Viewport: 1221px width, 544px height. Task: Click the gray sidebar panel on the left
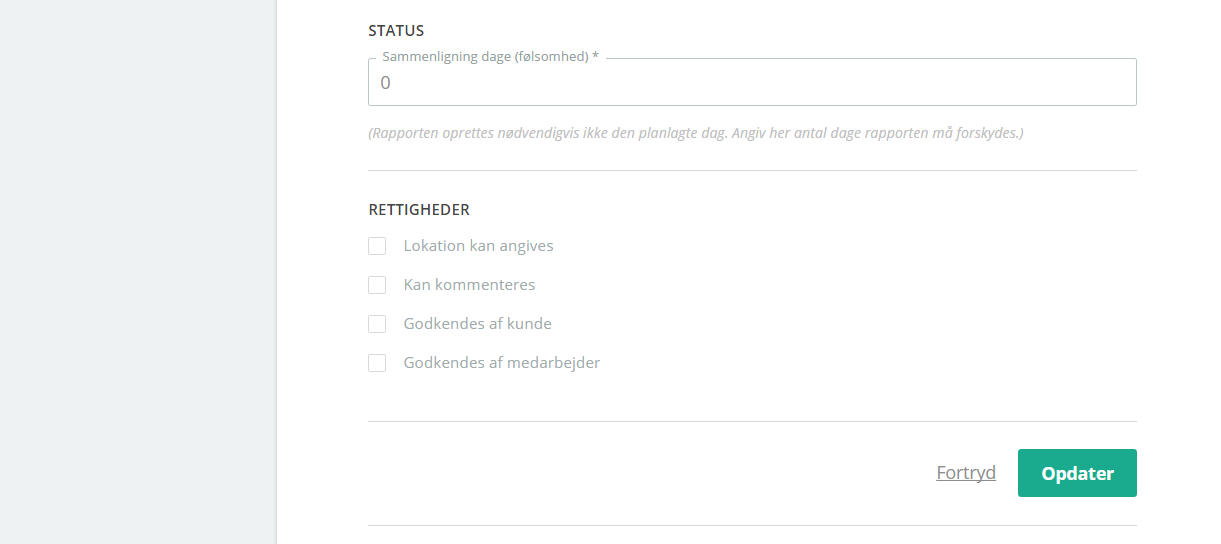coord(138,272)
